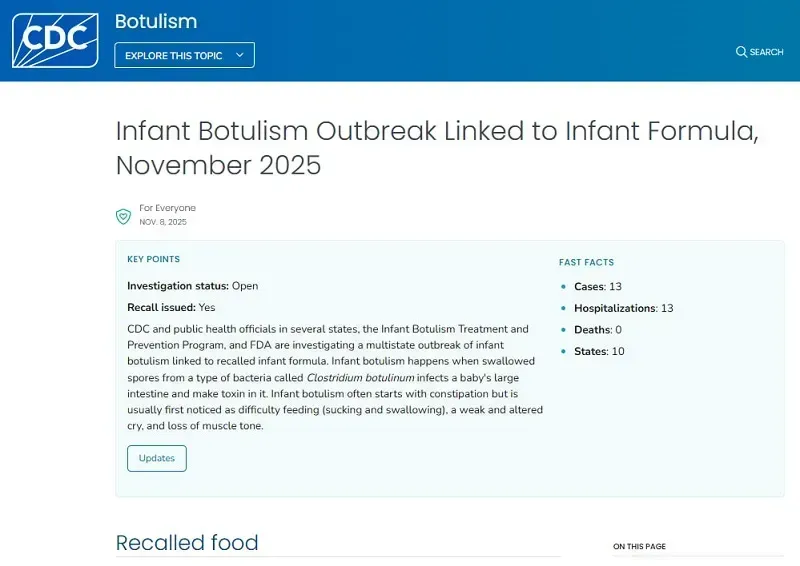Click the search magnifier icon
The width and height of the screenshot is (800, 566).
[741, 52]
